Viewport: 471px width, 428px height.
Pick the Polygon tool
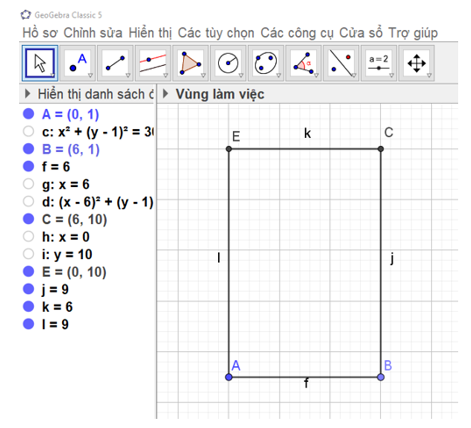191,63
